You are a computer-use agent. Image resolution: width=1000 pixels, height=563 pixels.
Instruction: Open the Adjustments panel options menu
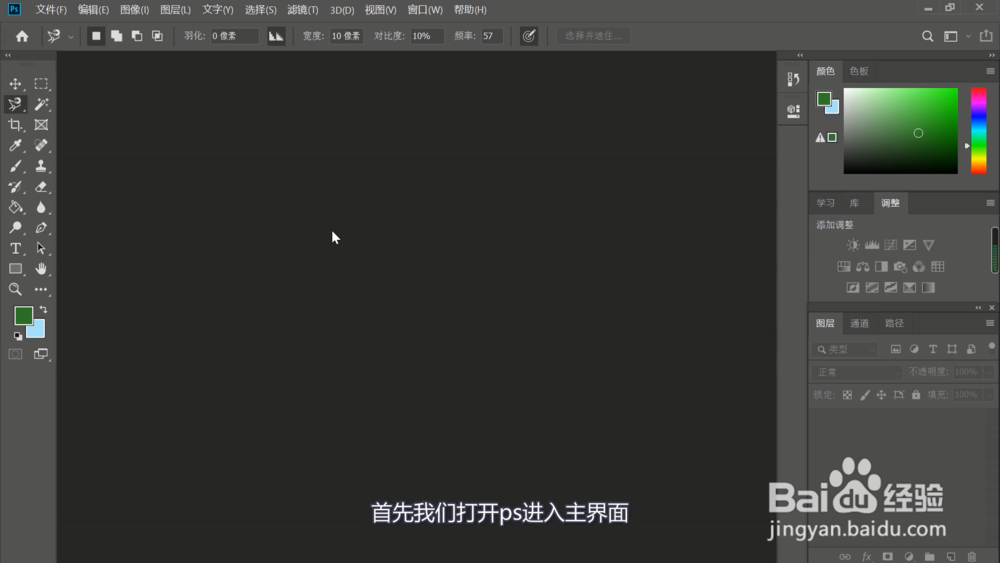pyautogui.click(x=990, y=203)
